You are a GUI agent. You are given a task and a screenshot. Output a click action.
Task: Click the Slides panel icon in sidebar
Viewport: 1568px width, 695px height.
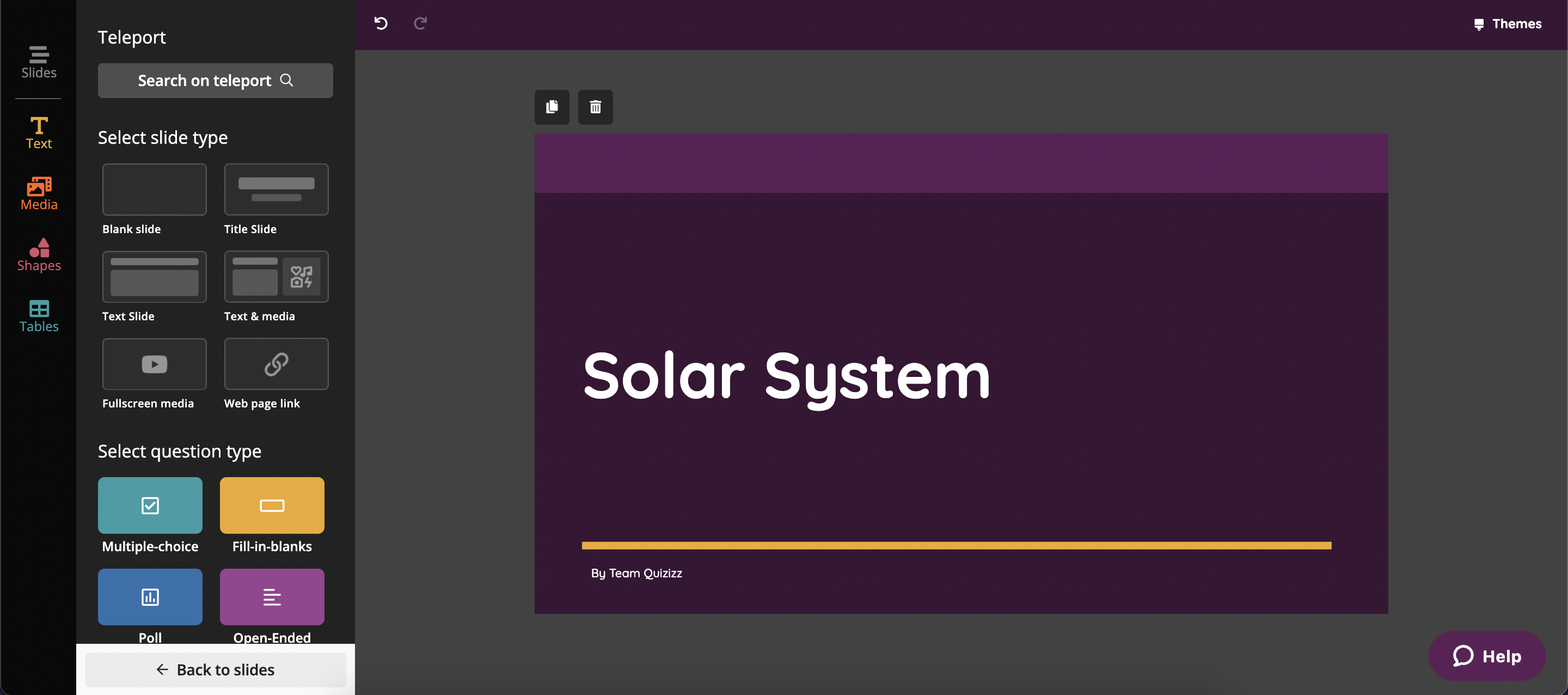pos(38,60)
